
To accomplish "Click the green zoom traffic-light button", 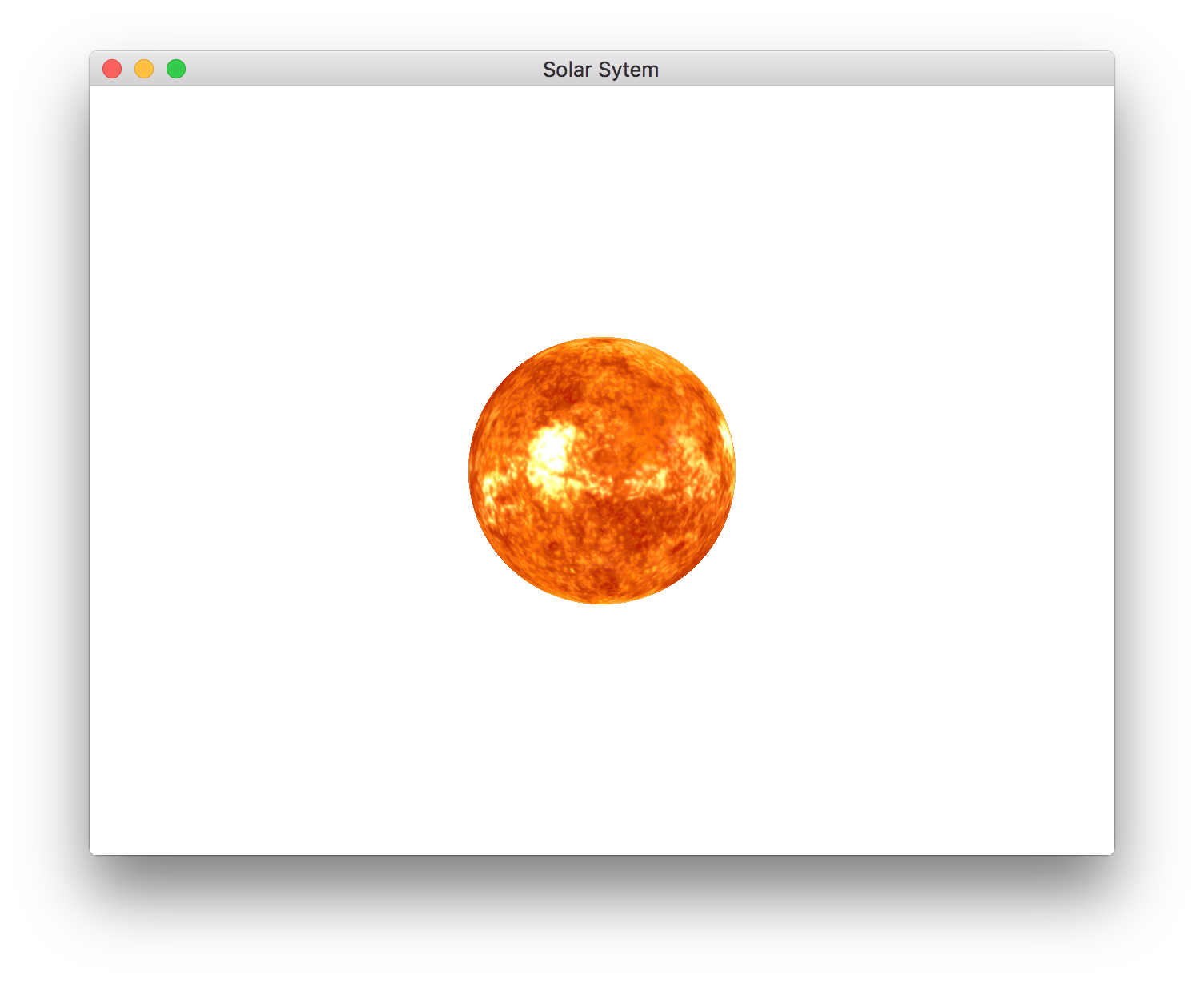I will pos(175,69).
